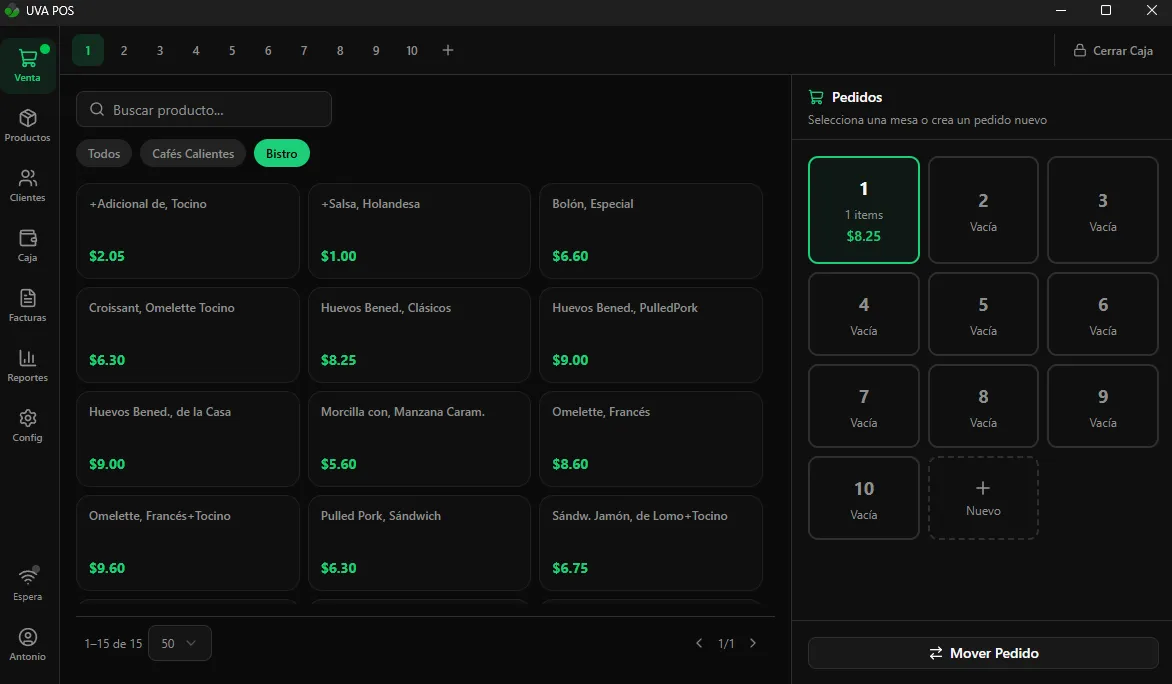Switch to order tab 5
1172x684 pixels.
point(232,51)
